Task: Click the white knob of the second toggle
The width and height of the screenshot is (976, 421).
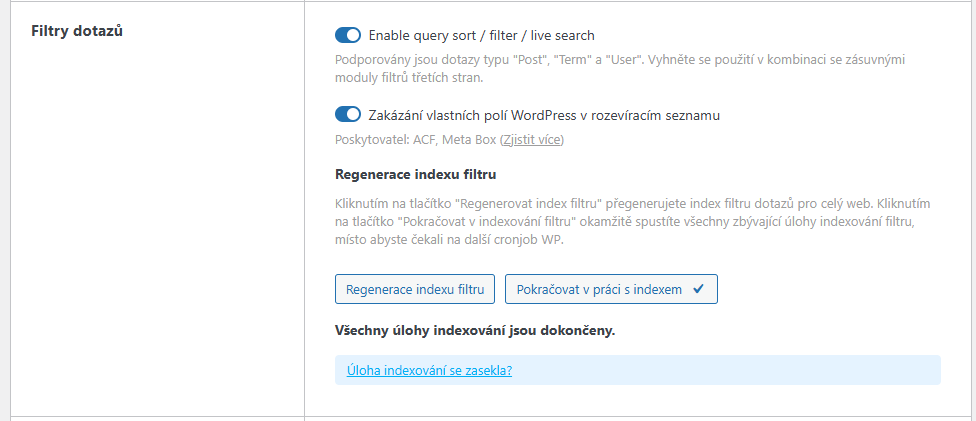Action: click(353, 115)
